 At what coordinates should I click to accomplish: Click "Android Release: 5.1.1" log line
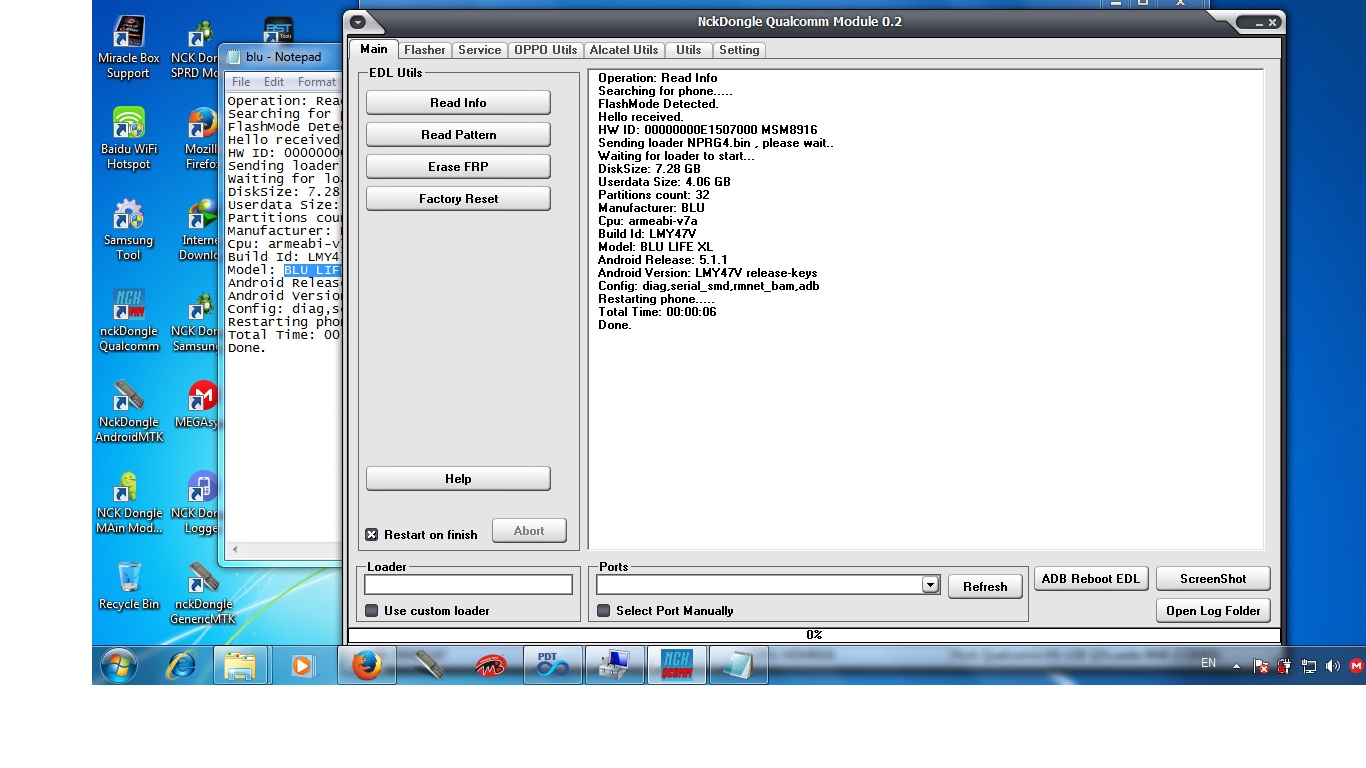click(x=662, y=260)
